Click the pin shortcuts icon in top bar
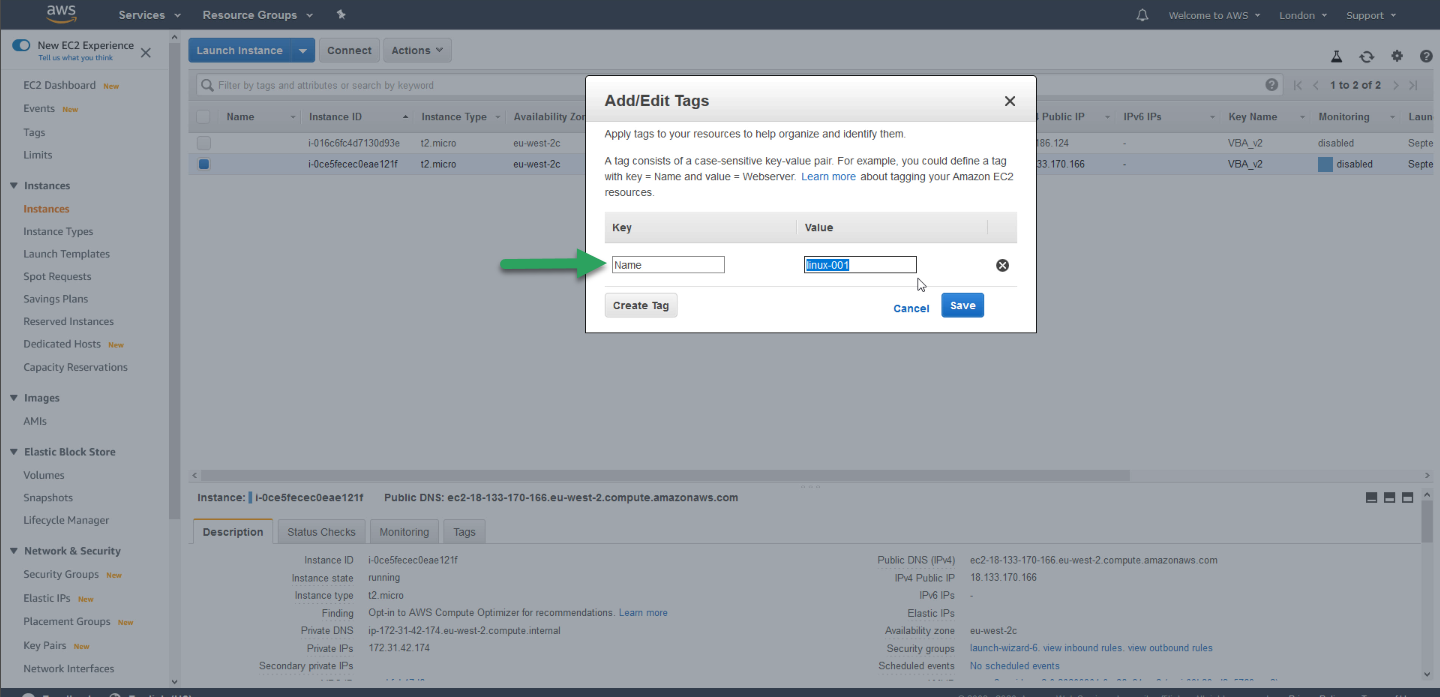Image resolution: width=1440 pixels, height=697 pixels. [341, 15]
